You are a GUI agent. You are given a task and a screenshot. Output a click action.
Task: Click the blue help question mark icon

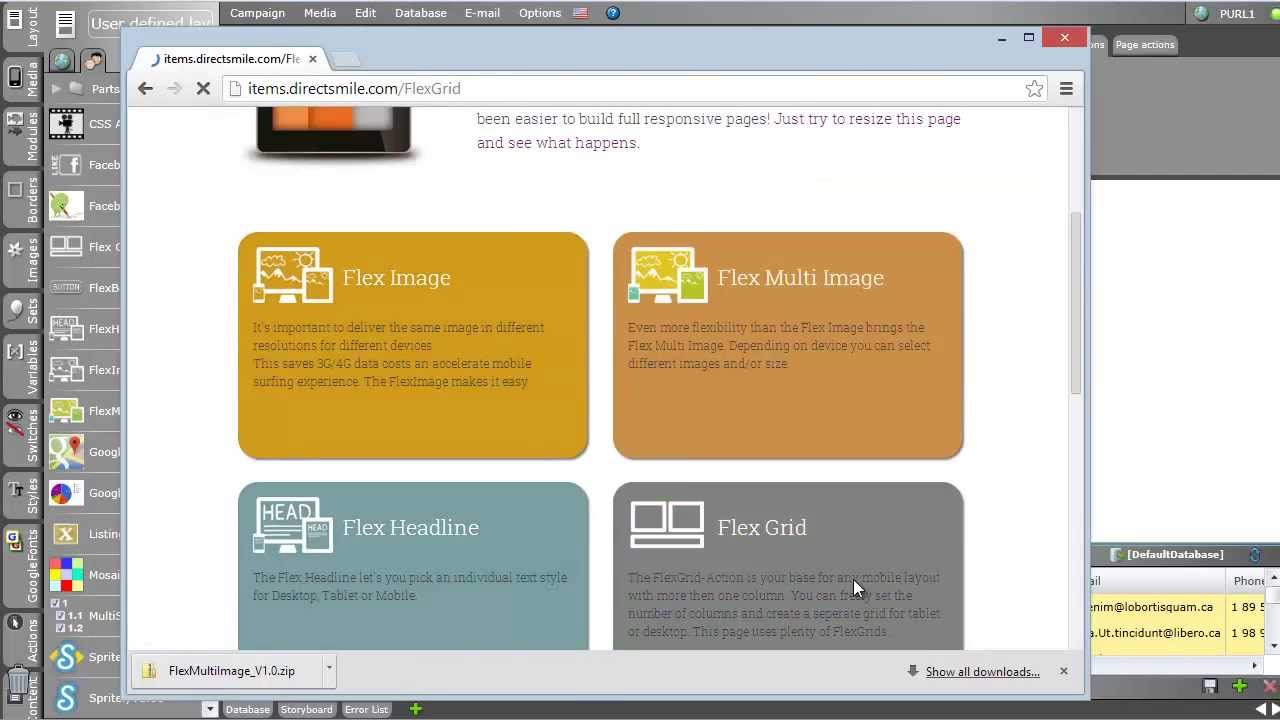(613, 13)
